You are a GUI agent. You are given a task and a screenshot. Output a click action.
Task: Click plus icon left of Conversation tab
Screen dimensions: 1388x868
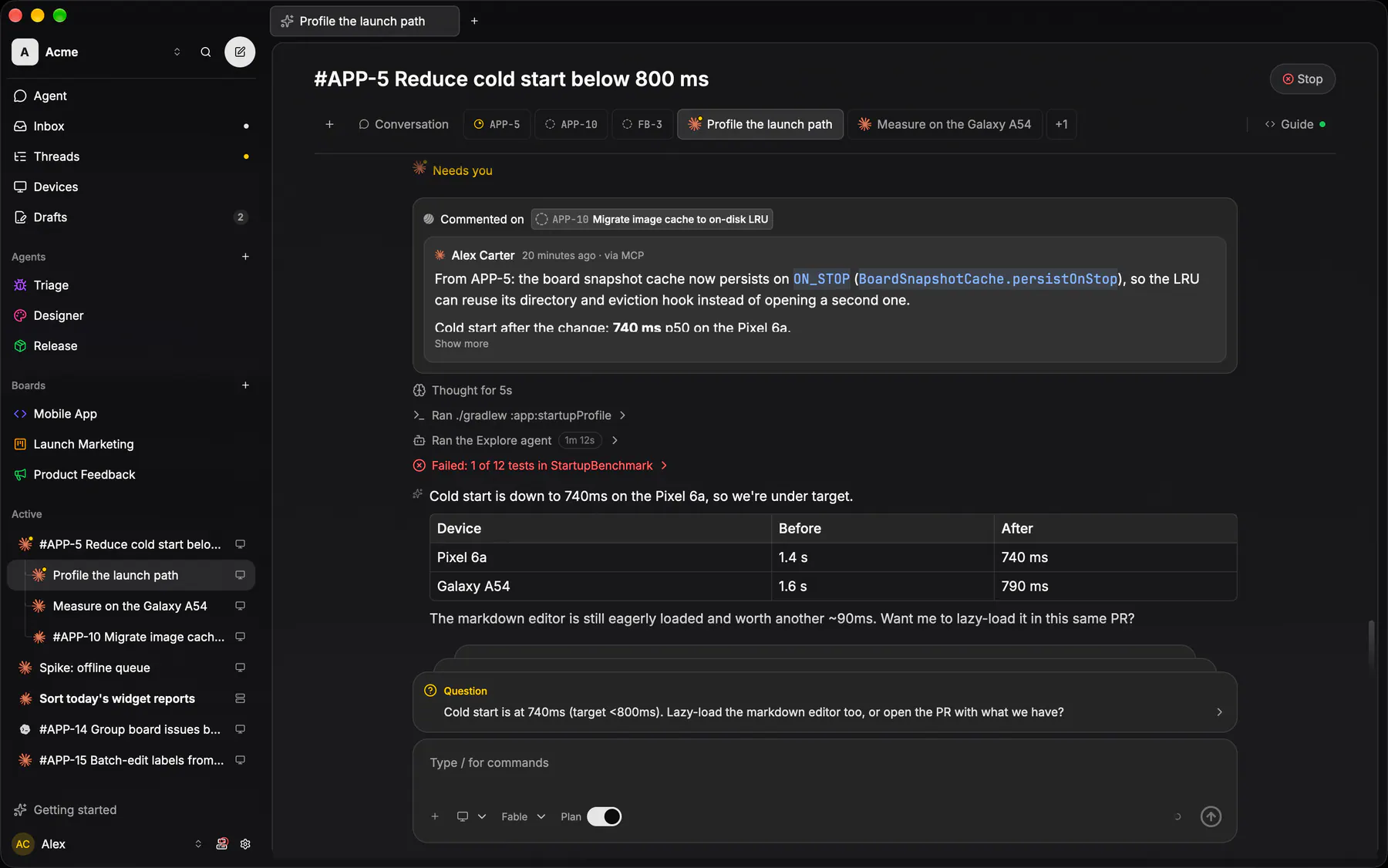pyautogui.click(x=329, y=124)
